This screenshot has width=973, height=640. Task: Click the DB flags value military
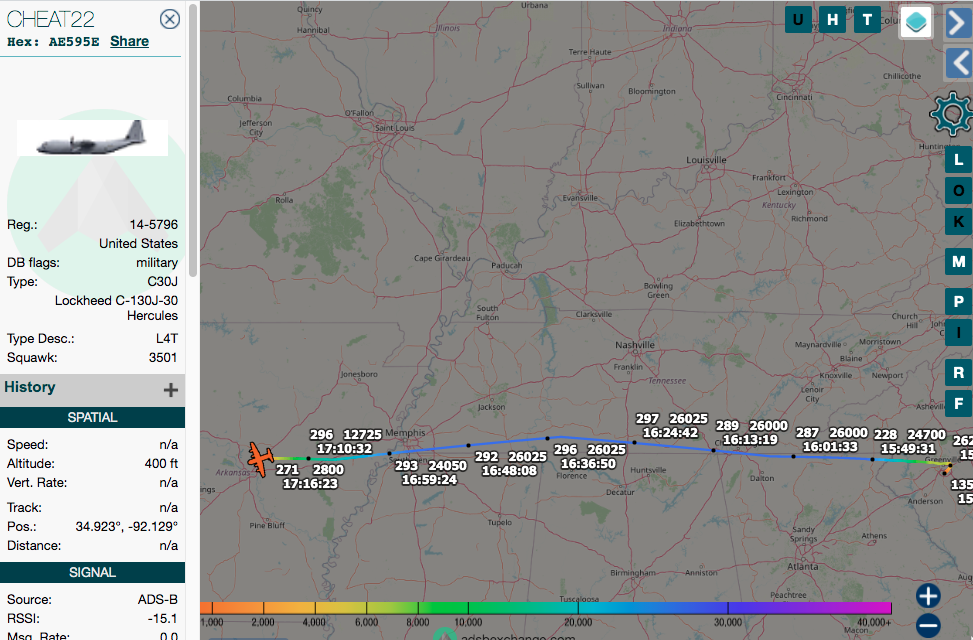point(157,263)
